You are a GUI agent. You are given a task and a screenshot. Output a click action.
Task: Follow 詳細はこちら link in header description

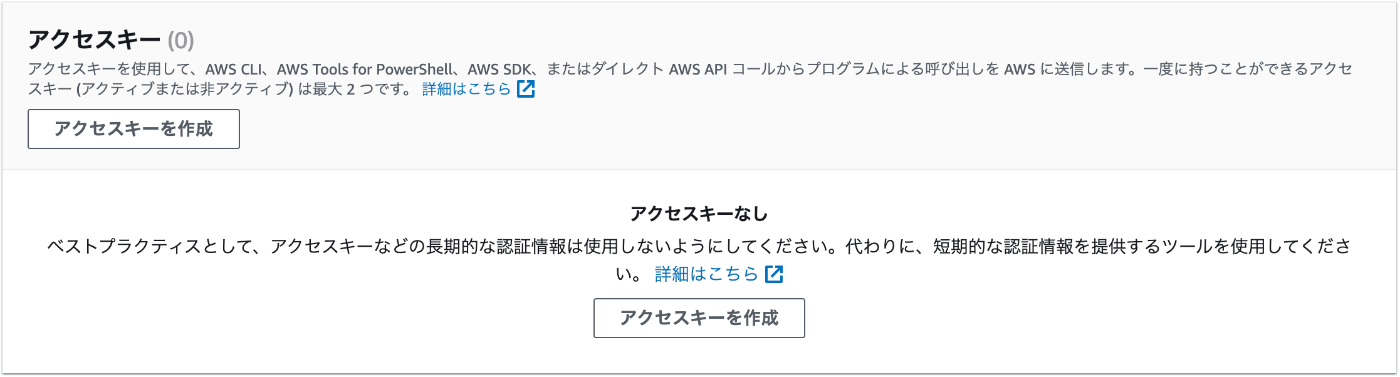pos(466,89)
